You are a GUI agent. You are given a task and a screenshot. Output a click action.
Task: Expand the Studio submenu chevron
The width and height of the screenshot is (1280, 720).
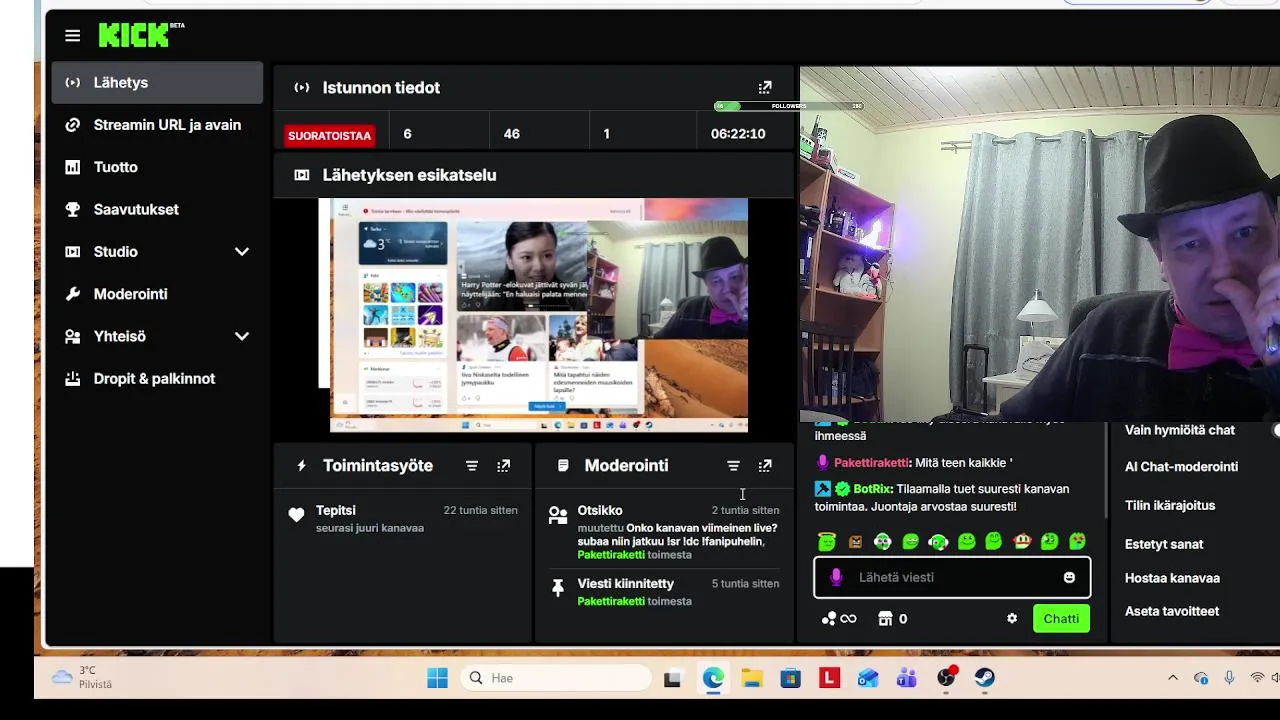tap(241, 252)
